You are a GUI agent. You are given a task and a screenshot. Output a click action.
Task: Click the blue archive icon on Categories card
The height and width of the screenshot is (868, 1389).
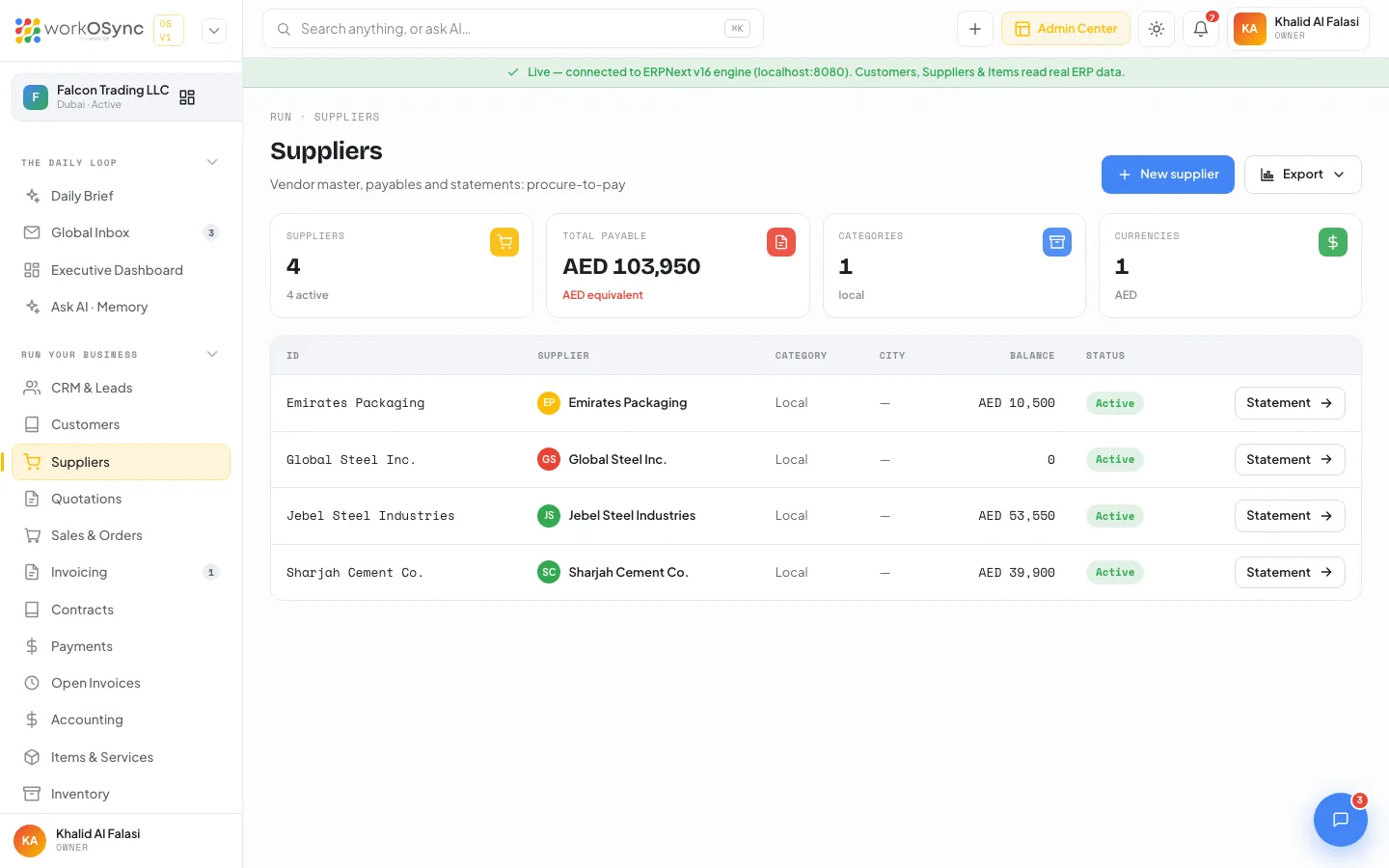[1057, 242]
